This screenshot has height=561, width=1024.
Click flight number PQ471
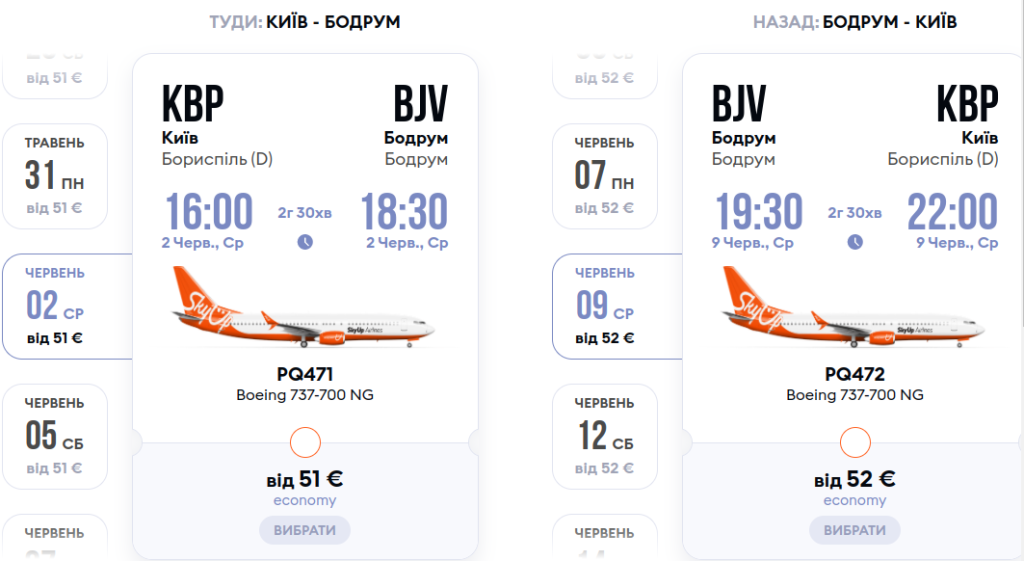(x=305, y=375)
